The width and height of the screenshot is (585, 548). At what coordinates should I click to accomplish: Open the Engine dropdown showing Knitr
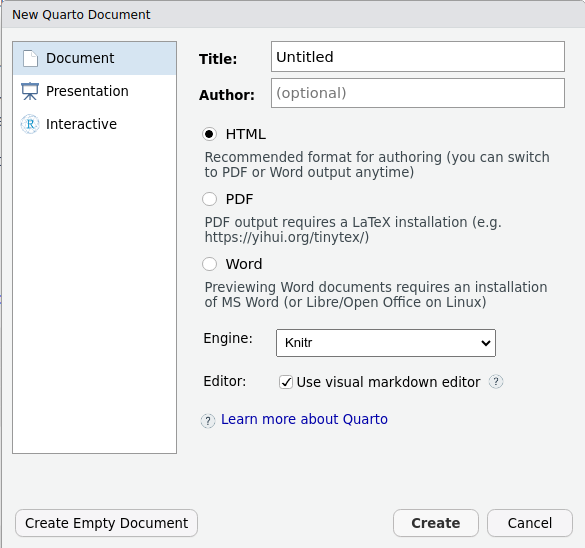(386, 342)
